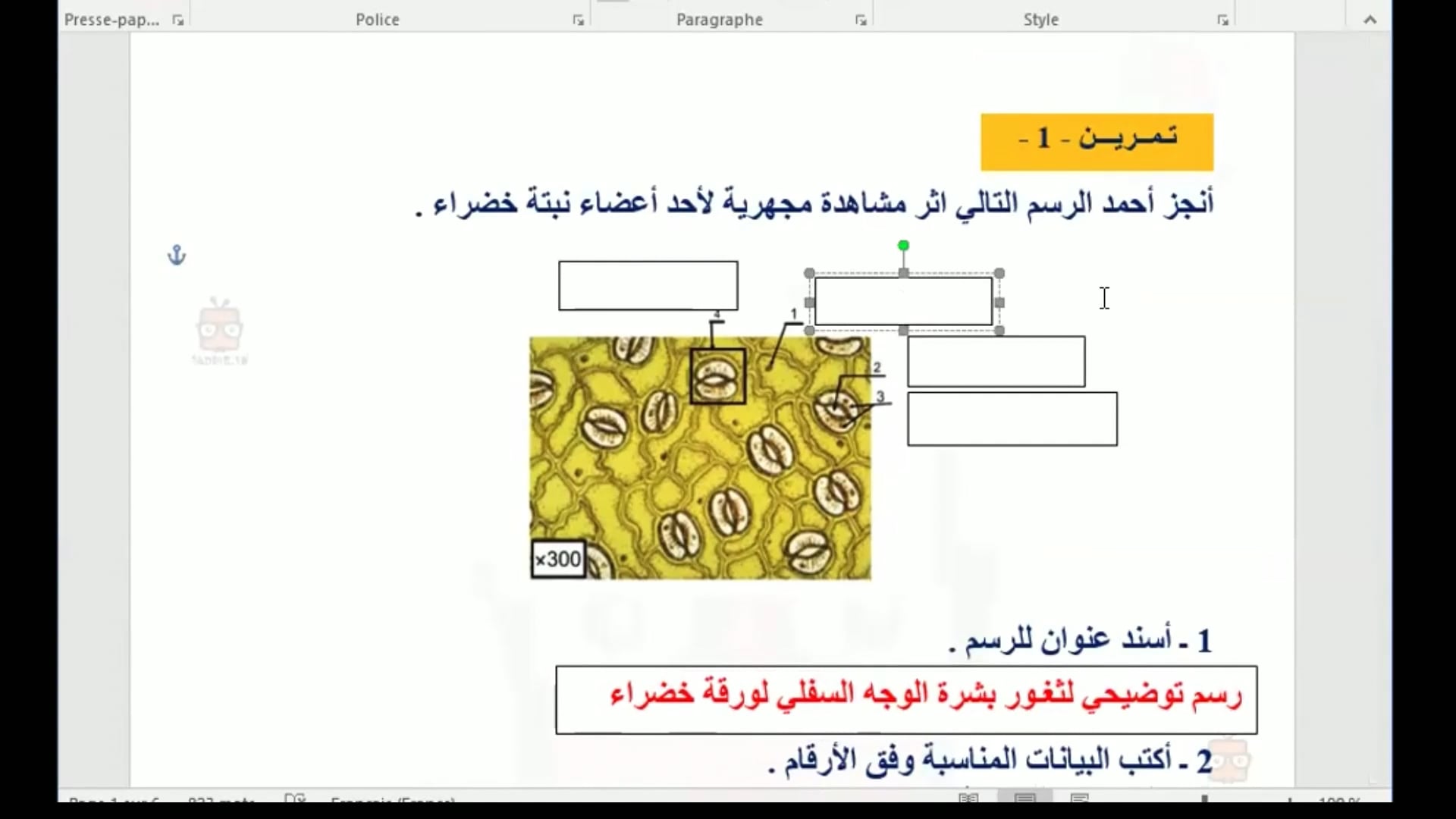
Task: Collapse the ribbon with the chevron arrow
Action: [1370, 20]
